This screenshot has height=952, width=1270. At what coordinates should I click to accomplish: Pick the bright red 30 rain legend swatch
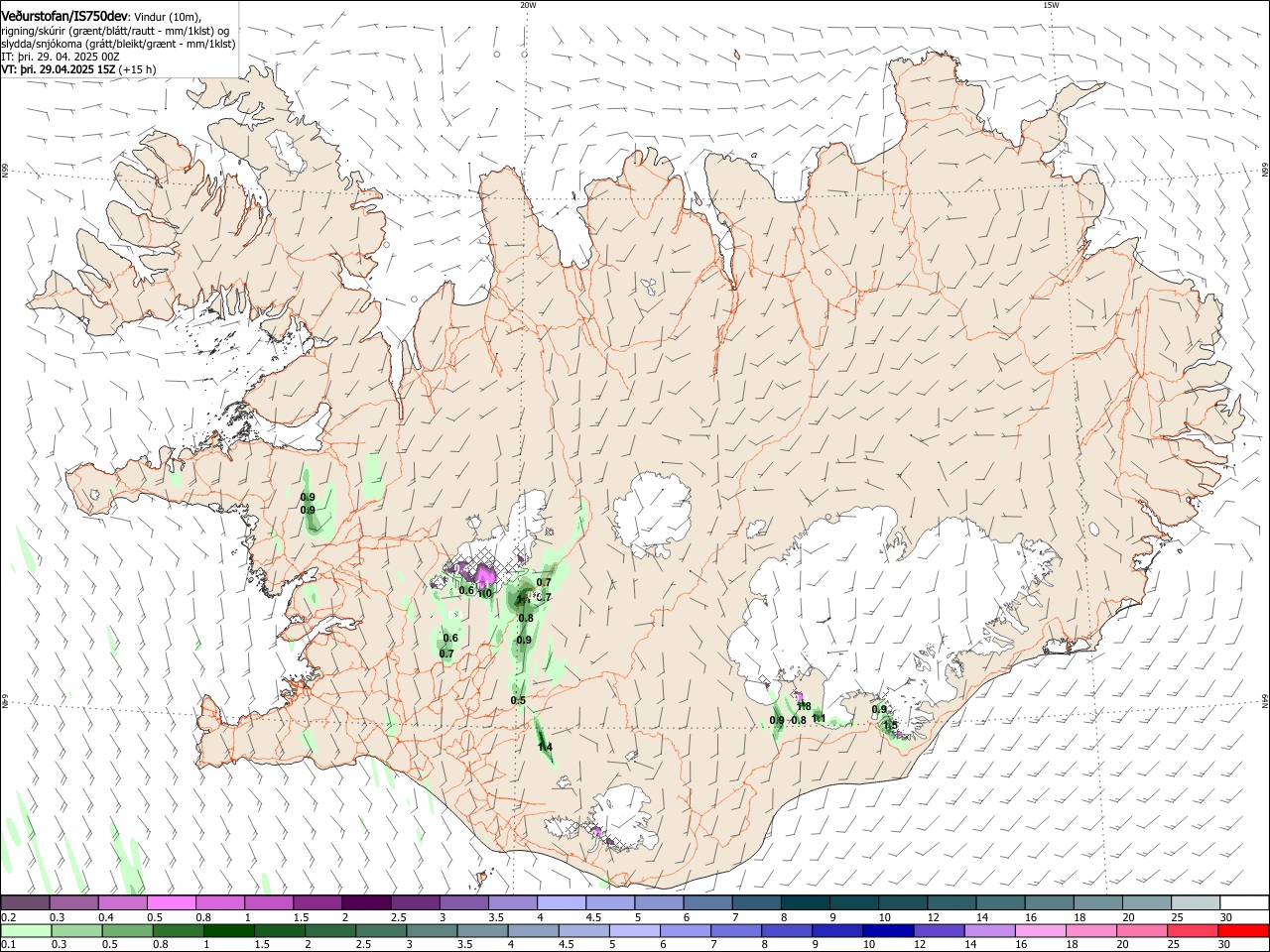1242,930
